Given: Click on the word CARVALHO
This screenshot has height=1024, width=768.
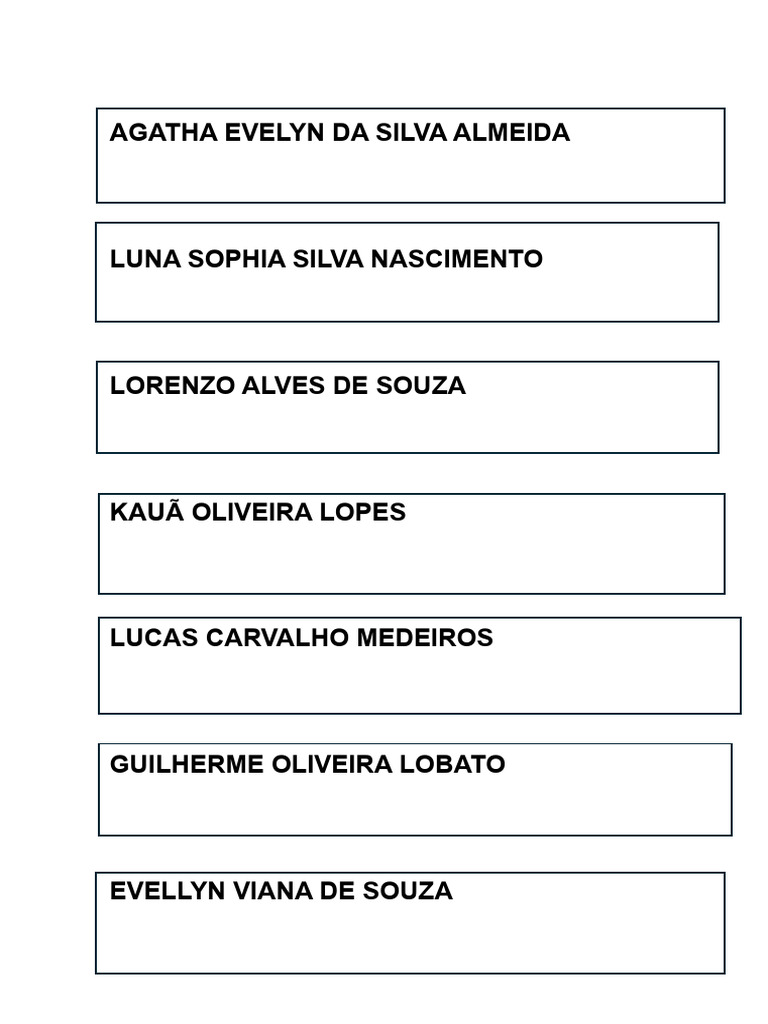Looking at the screenshot, I should coord(278,638).
